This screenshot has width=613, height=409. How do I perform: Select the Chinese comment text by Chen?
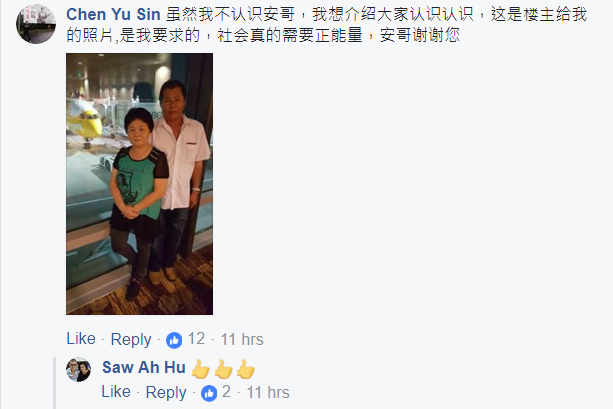click(326, 25)
